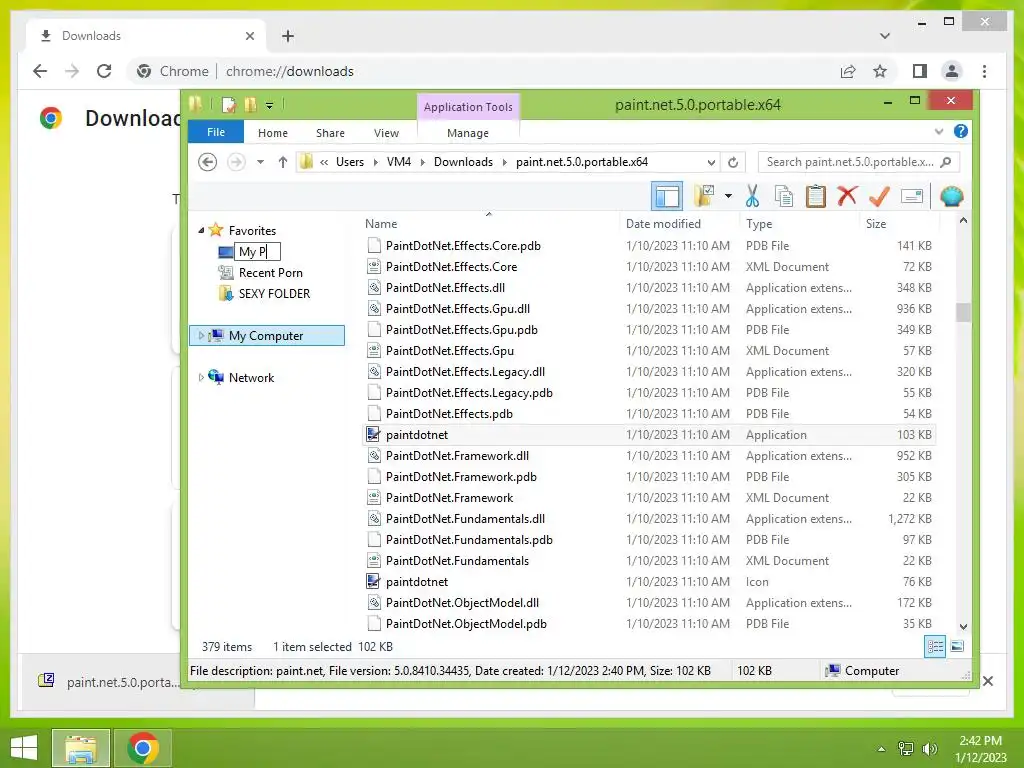Expand the My Computer tree node
The width and height of the screenshot is (1024, 768).
click(x=200, y=335)
